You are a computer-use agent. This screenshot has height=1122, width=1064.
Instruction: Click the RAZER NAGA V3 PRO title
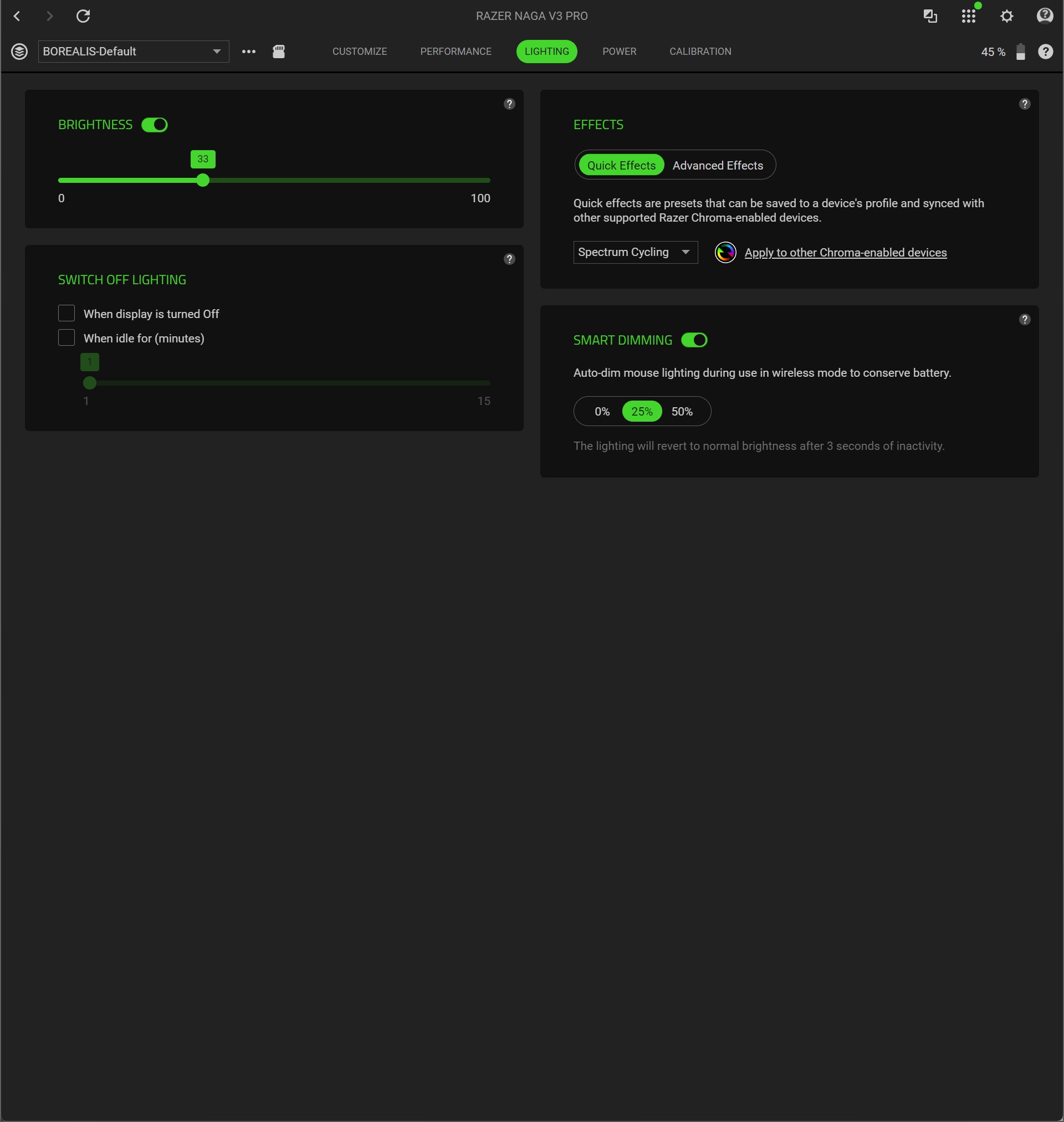click(531, 16)
